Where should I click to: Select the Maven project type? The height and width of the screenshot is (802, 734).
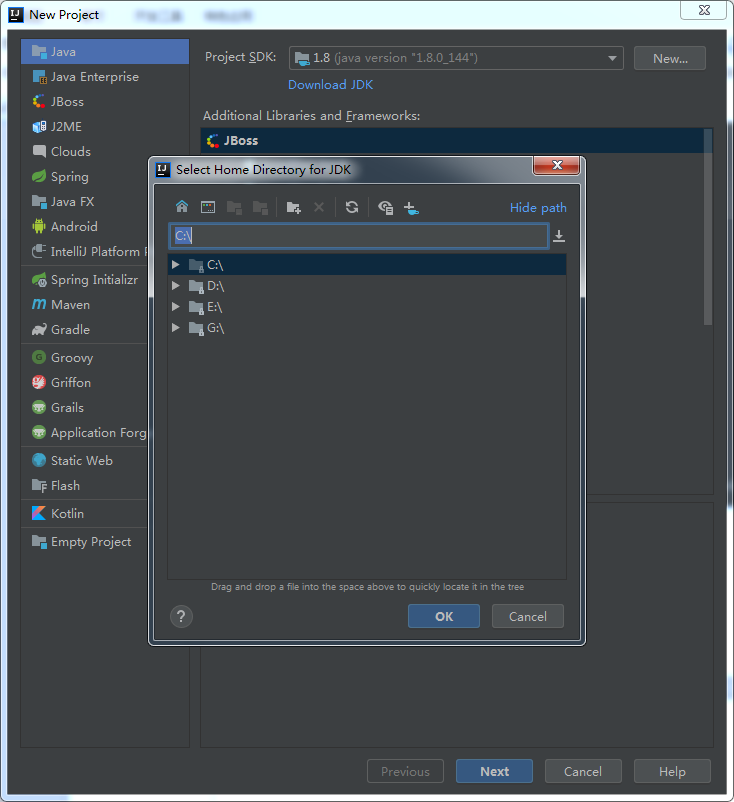pyautogui.click(x=84, y=305)
